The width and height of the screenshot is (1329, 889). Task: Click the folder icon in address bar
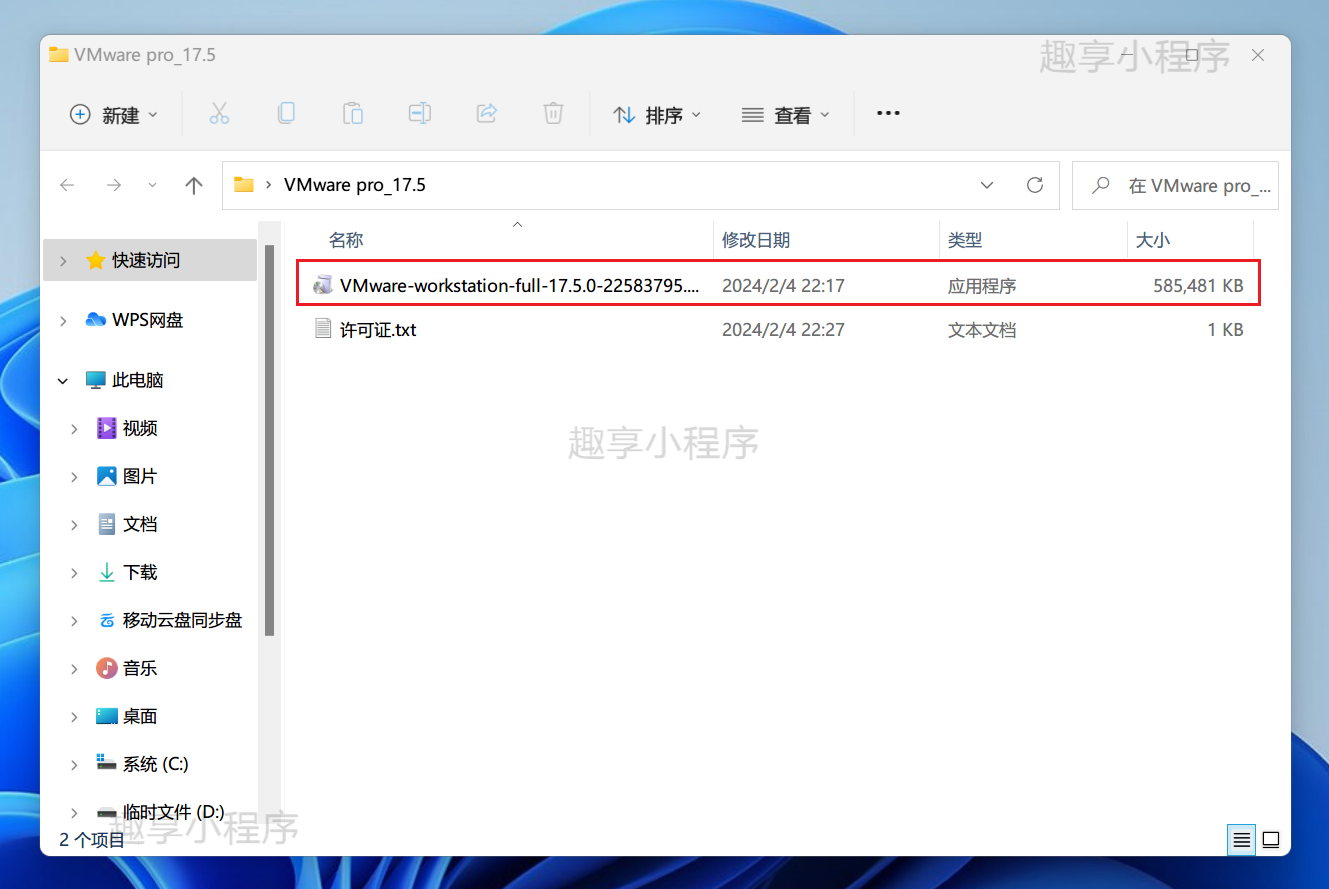click(243, 185)
